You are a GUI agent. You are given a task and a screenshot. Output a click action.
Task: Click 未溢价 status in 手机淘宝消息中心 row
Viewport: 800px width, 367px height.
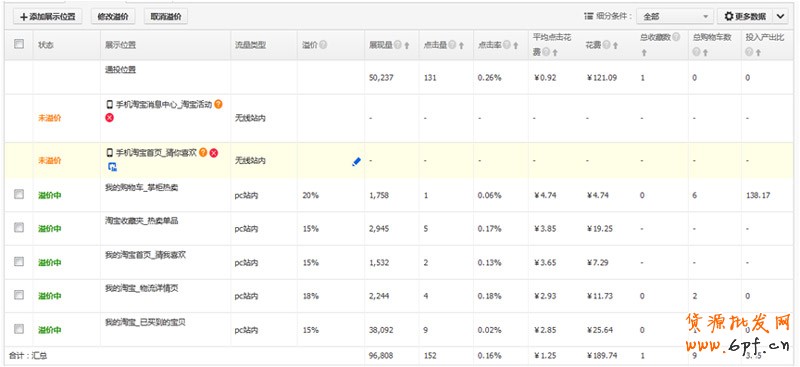click(49, 118)
